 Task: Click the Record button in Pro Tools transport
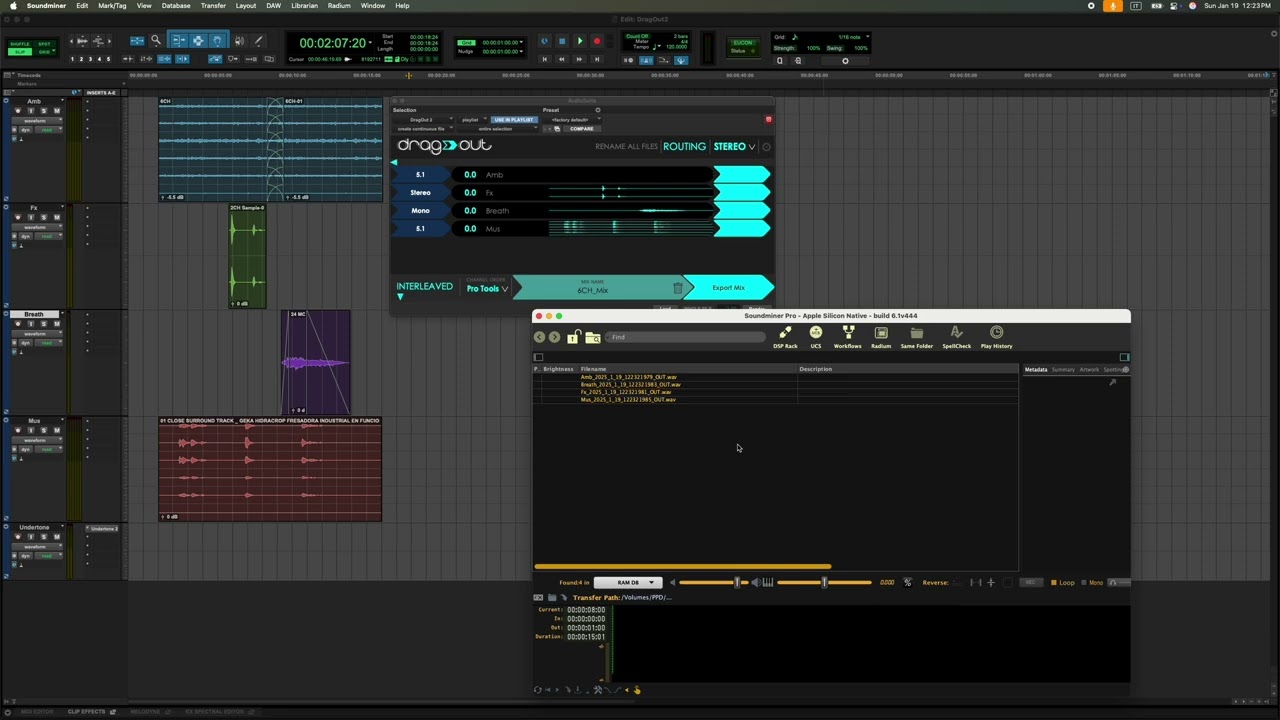click(597, 42)
